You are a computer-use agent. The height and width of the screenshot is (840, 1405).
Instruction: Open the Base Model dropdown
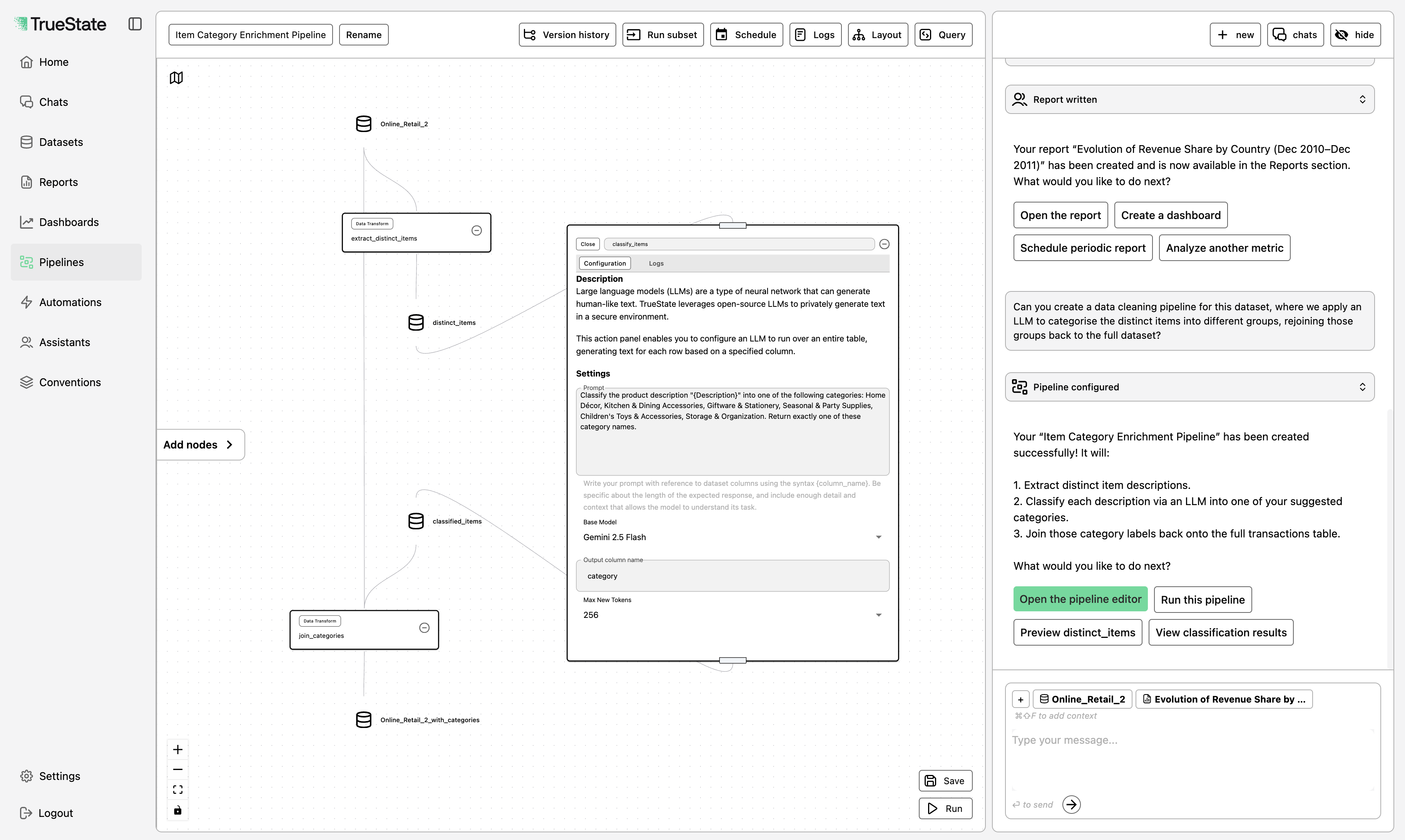732,537
